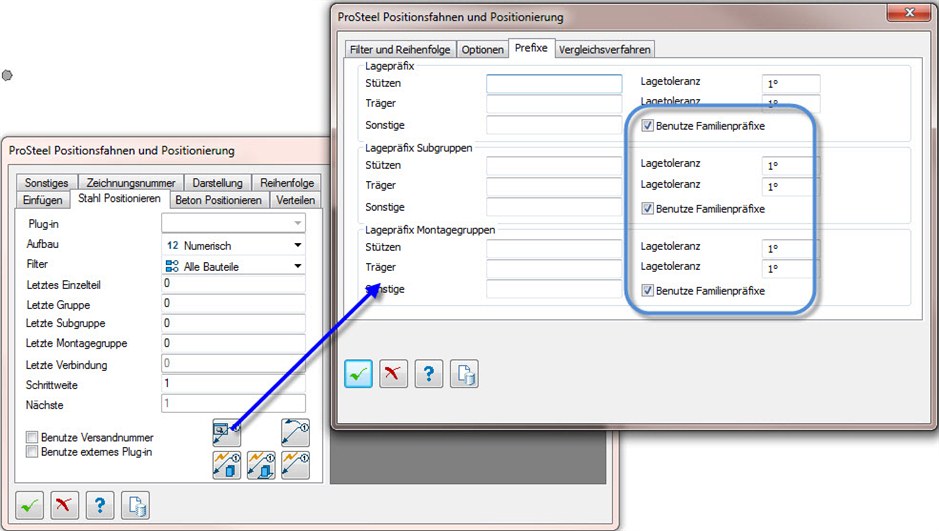Click Letzte Subgruppe input field
This screenshot has height=531, width=939.
[x=234, y=323]
